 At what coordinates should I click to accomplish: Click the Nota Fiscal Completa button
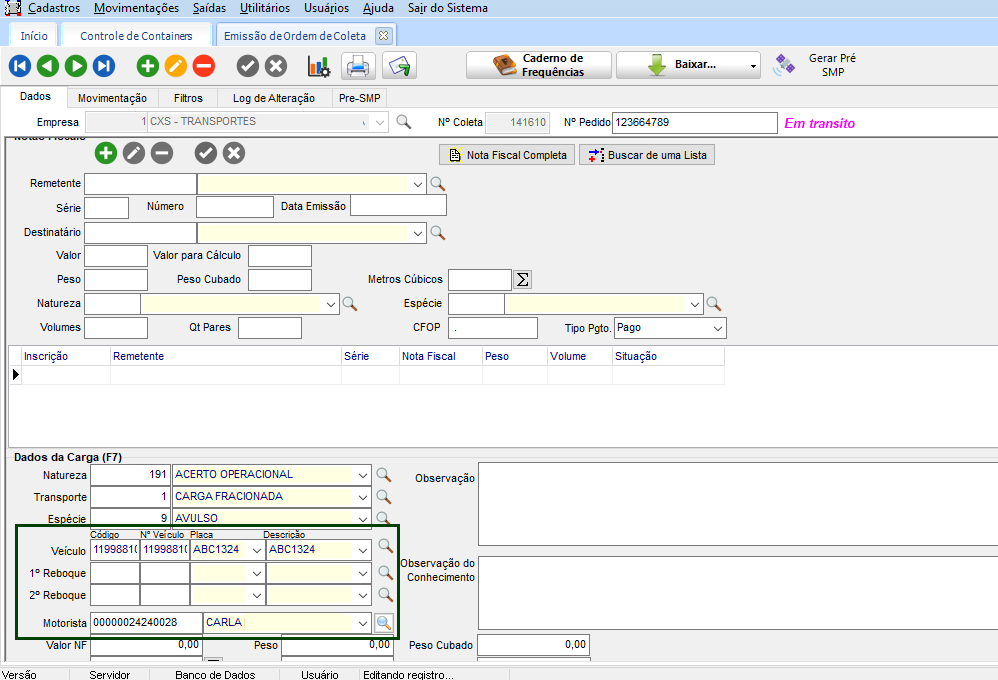tap(507, 155)
